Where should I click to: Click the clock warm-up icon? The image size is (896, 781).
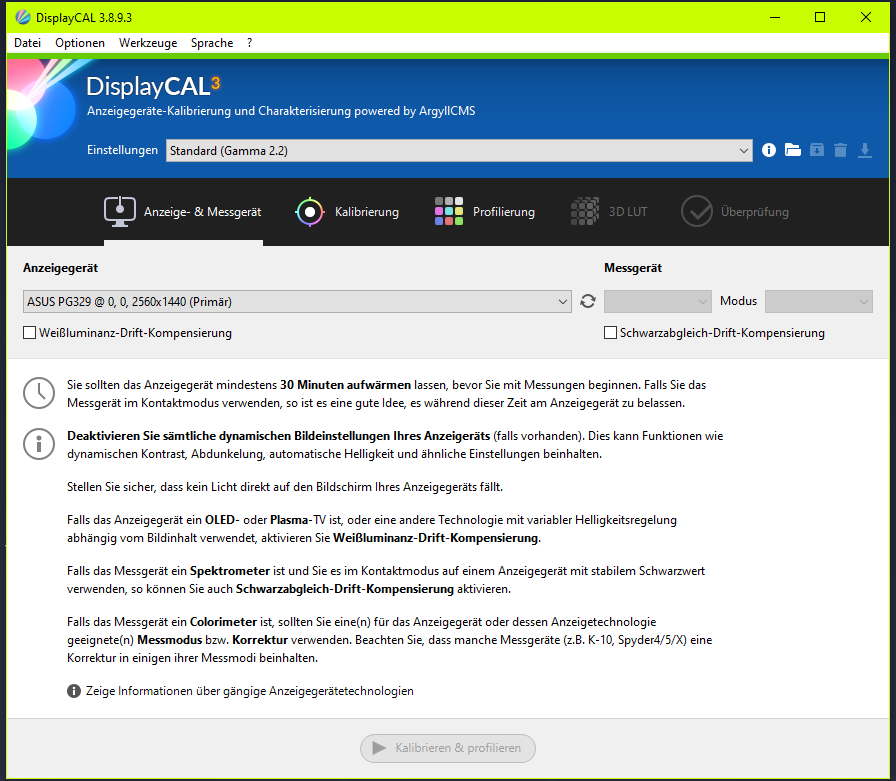click(x=39, y=393)
